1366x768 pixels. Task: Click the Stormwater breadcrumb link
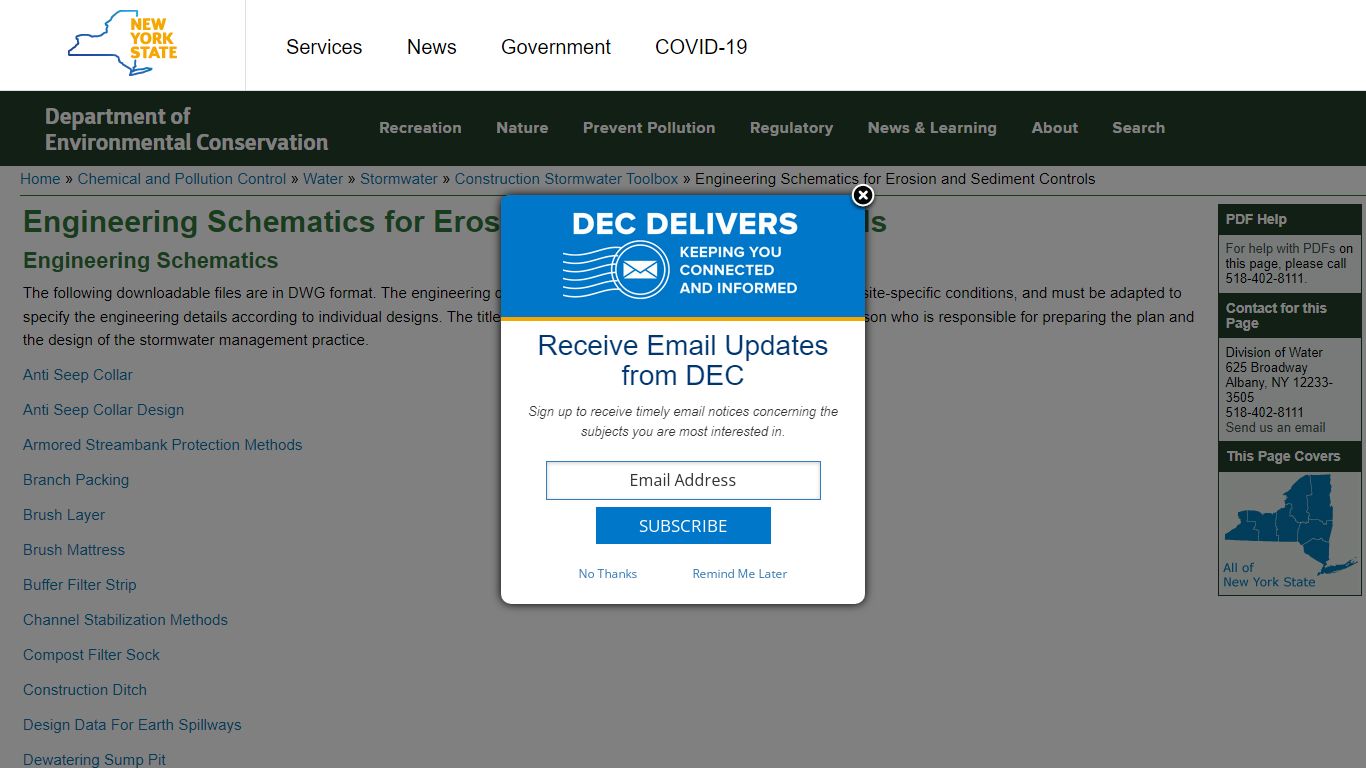[399, 179]
